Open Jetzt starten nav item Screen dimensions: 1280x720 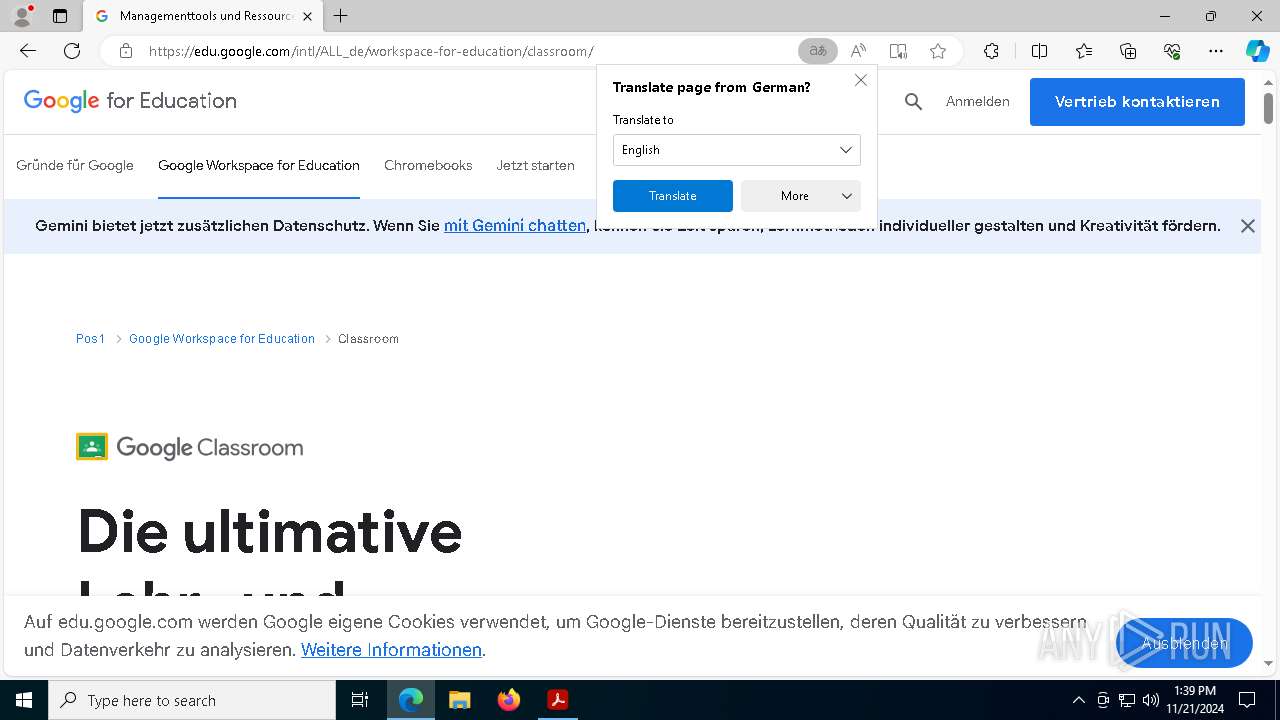click(x=536, y=165)
